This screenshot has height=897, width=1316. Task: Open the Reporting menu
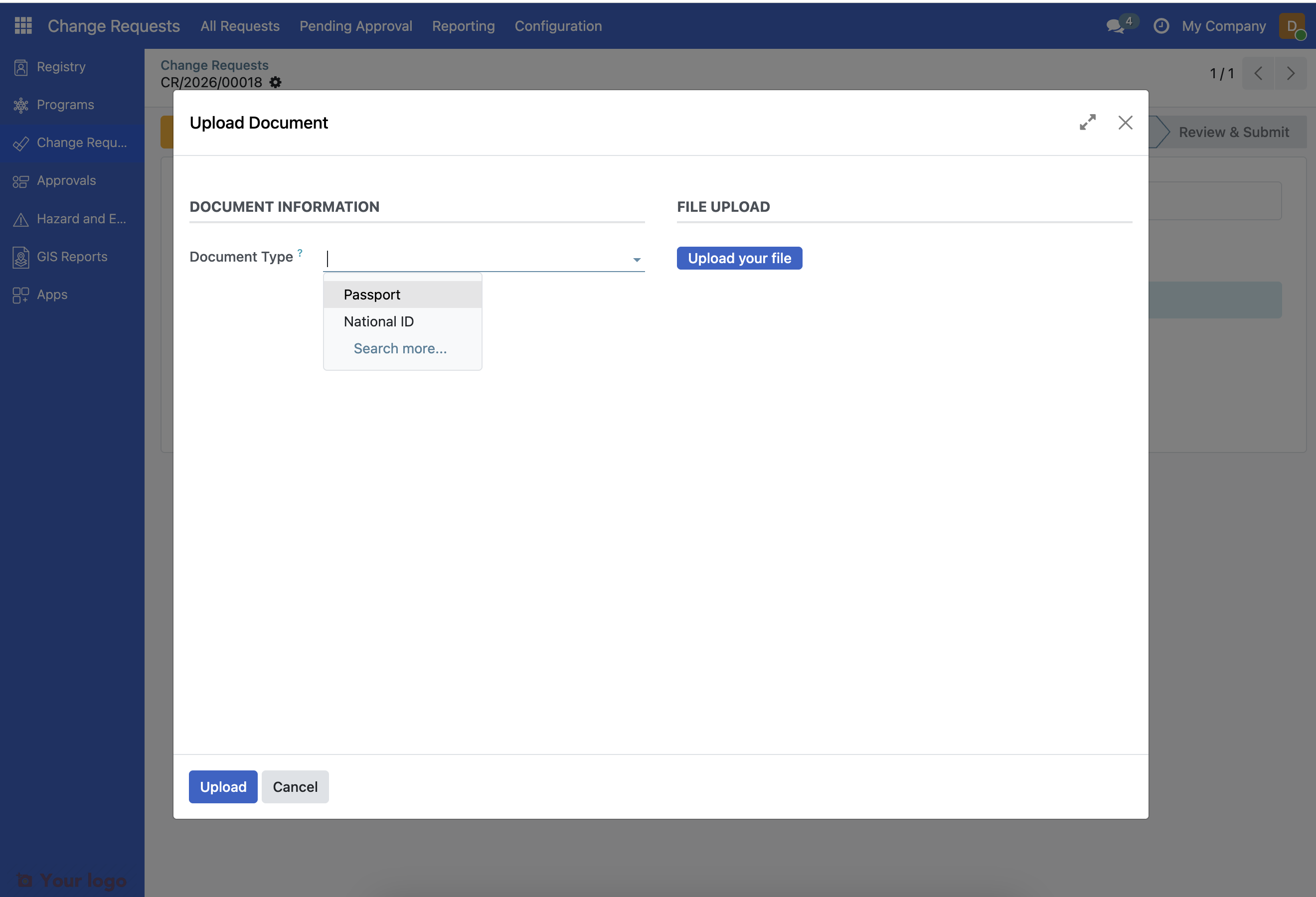(463, 26)
